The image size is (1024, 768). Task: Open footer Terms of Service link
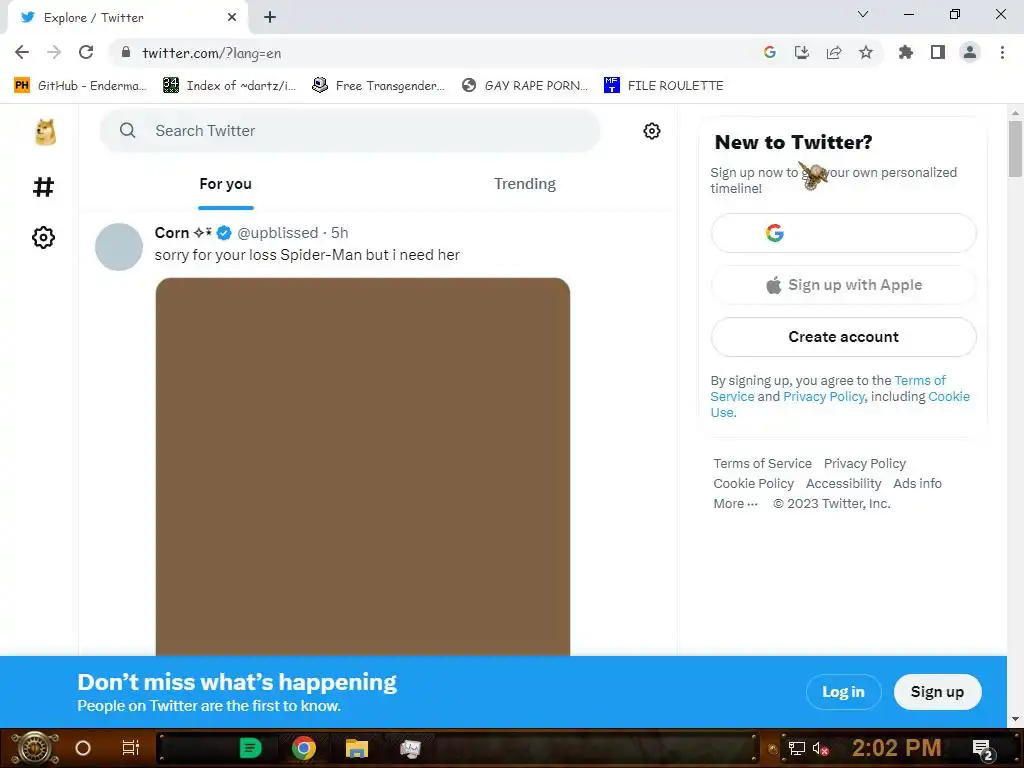coord(762,464)
